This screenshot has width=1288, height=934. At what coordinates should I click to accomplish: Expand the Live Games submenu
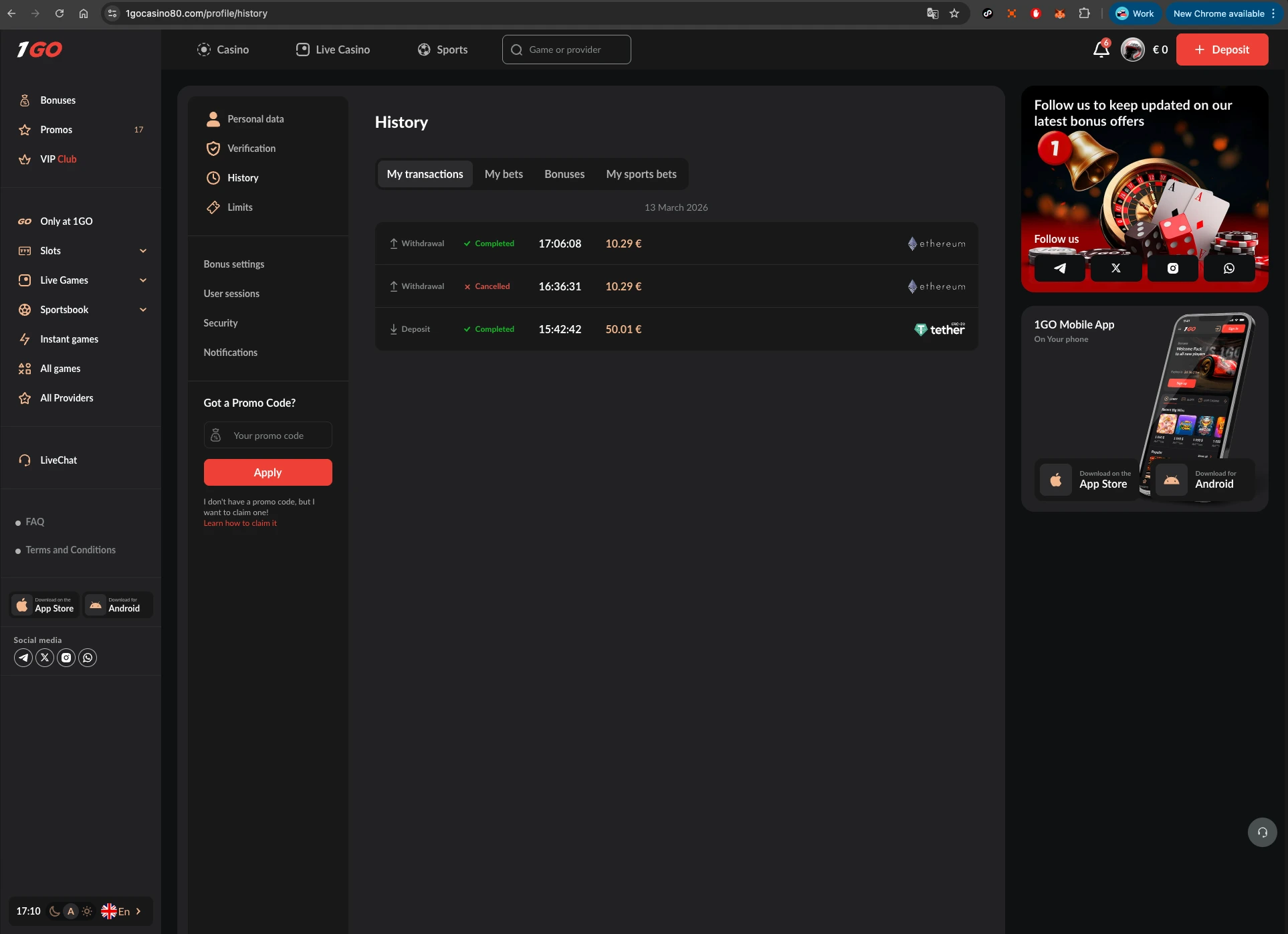142,280
